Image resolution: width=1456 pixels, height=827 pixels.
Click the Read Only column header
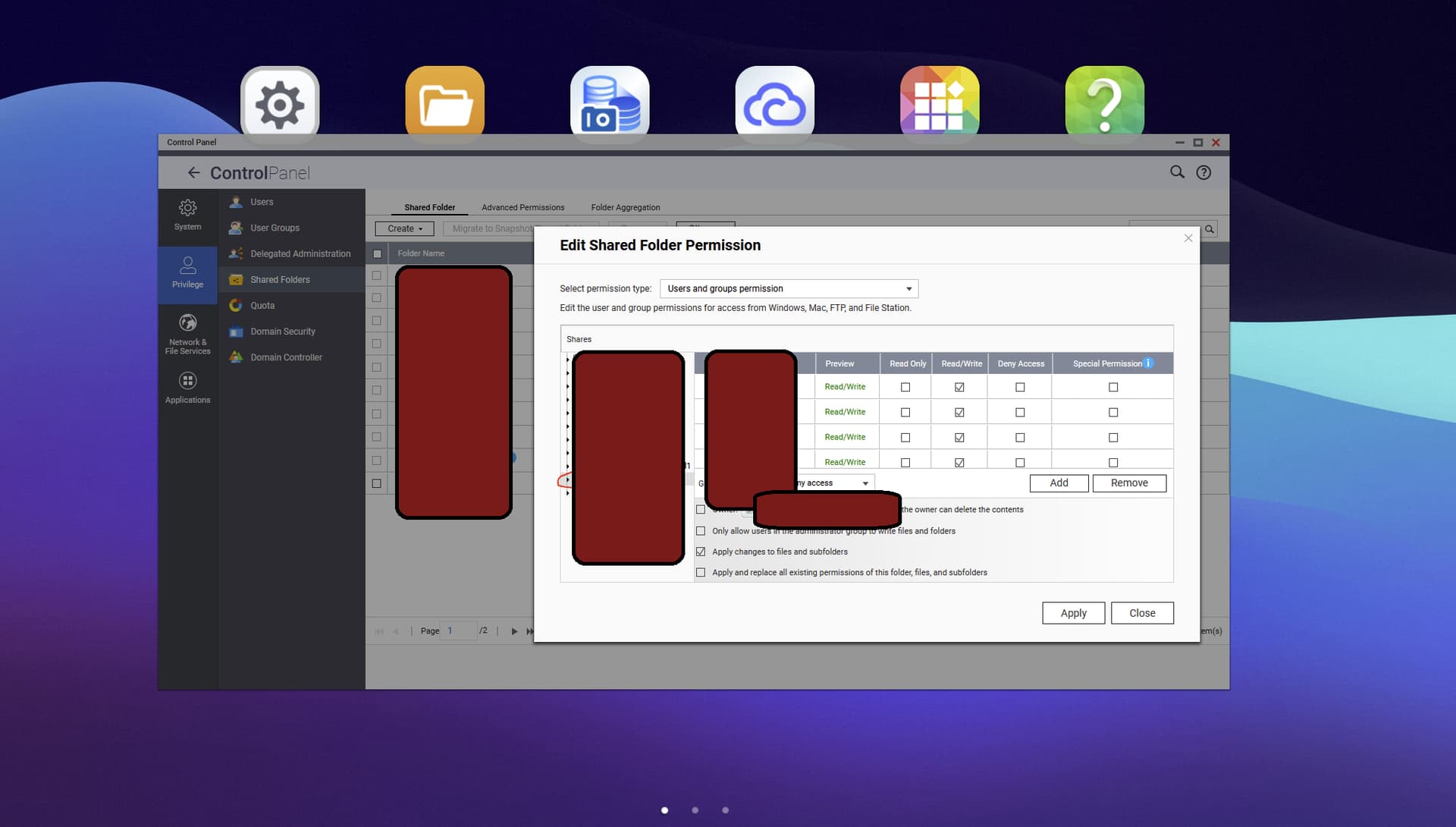[x=907, y=363]
